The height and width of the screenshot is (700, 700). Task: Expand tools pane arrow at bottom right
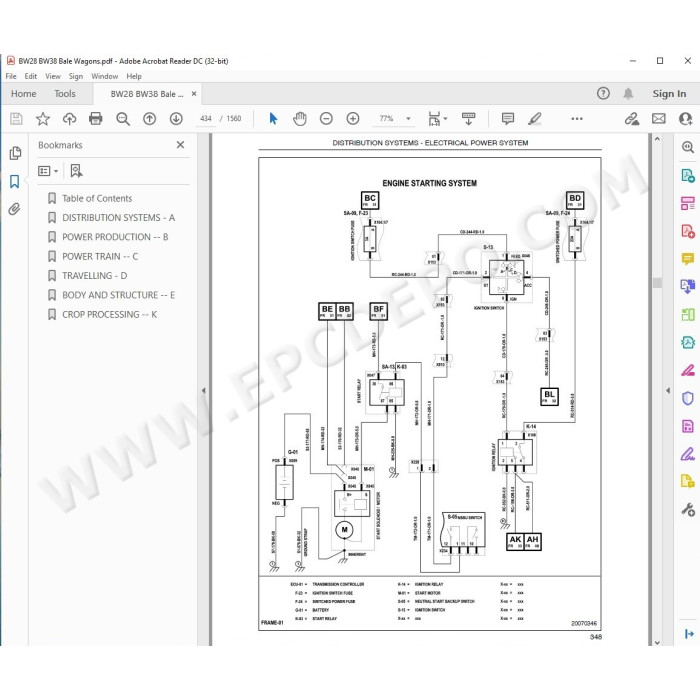coord(689,634)
